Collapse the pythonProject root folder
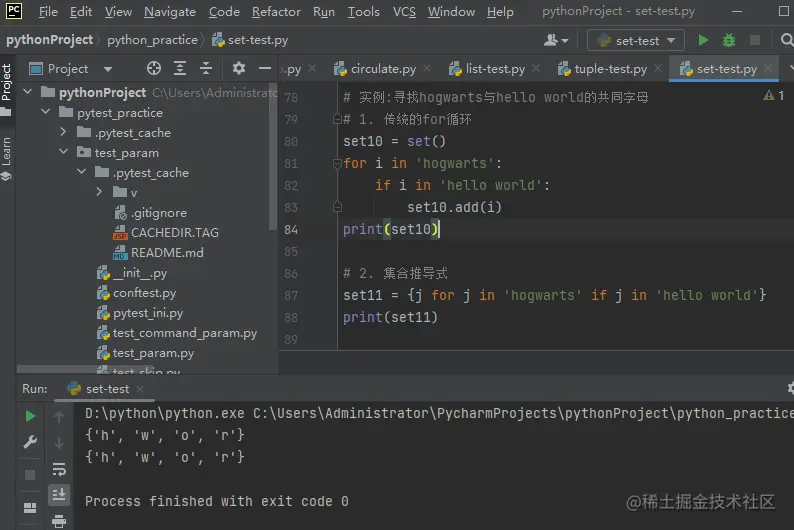 point(28,92)
